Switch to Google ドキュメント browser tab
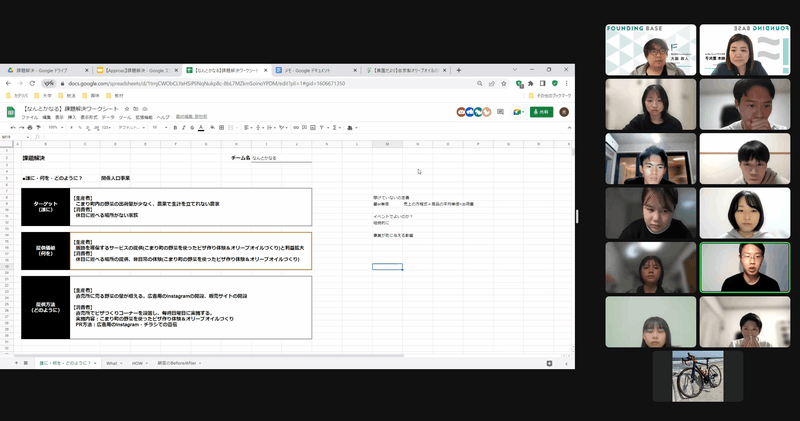The height and width of the screenshot is (421, 800). coord(314,70)
